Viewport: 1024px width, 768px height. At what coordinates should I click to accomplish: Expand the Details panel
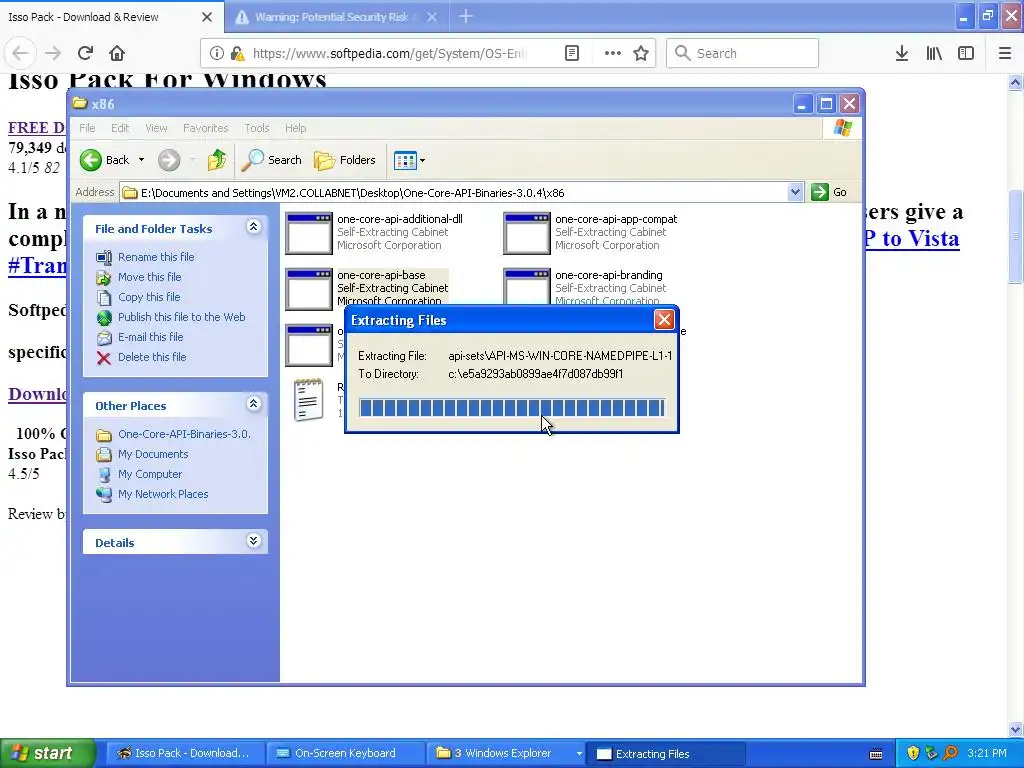pyautogui.click(x=253, y=541)
